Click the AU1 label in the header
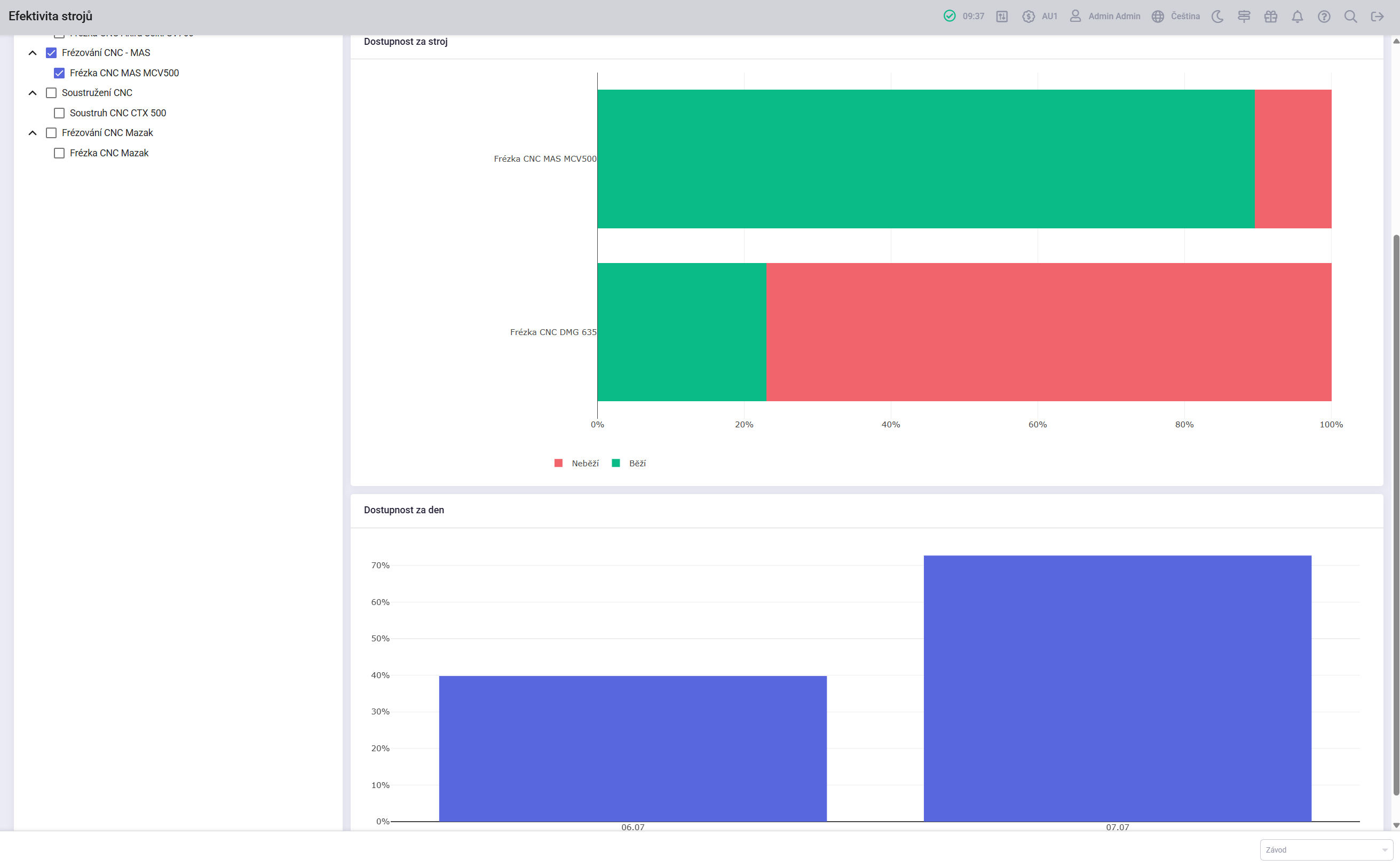This screenshot has height=867, width=1400. pos(1049,17)
